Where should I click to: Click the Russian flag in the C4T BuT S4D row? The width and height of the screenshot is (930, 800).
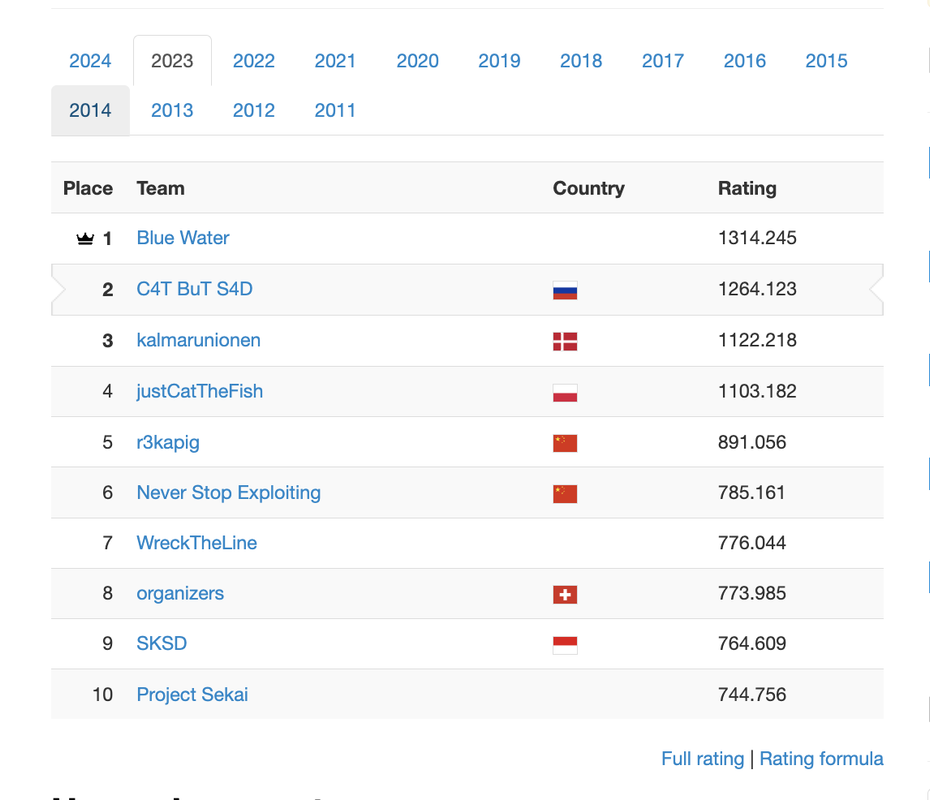click(x=565, y=290)
